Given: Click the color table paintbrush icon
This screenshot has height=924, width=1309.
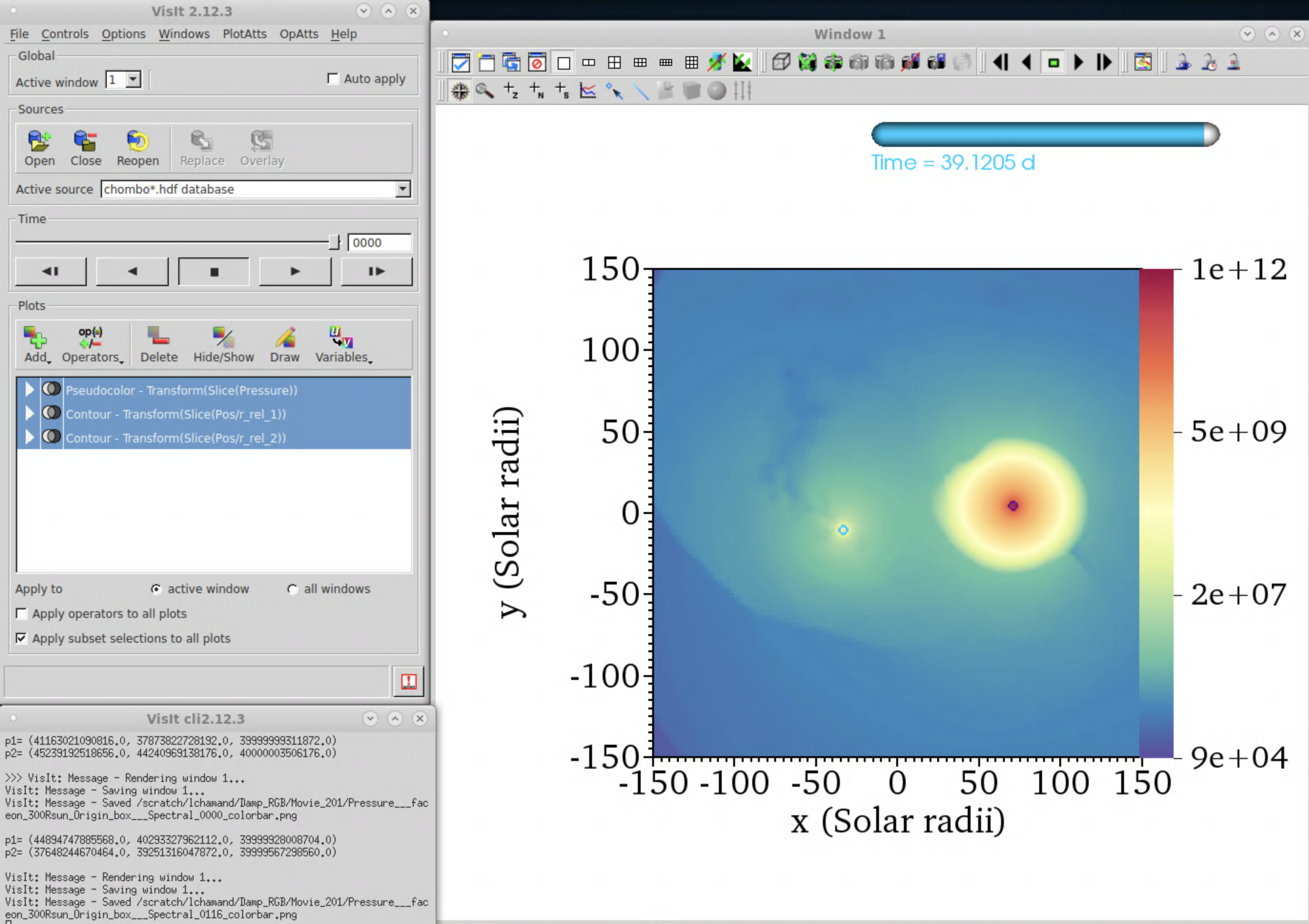Looking at the screenshot, I should click(1143, 62).
